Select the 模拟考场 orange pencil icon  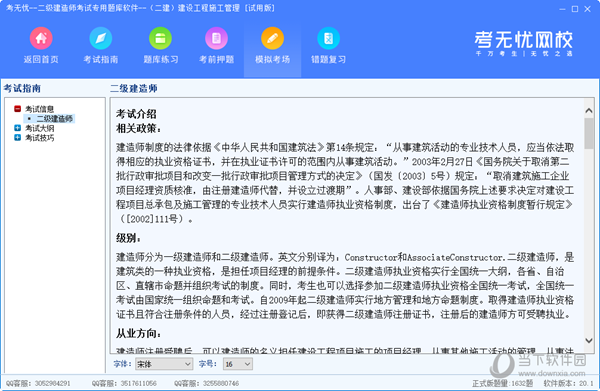point(272,38)
